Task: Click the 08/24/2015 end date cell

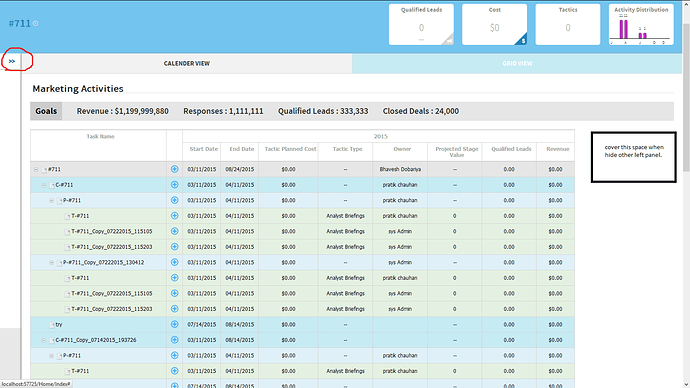Action: point(239,169)
